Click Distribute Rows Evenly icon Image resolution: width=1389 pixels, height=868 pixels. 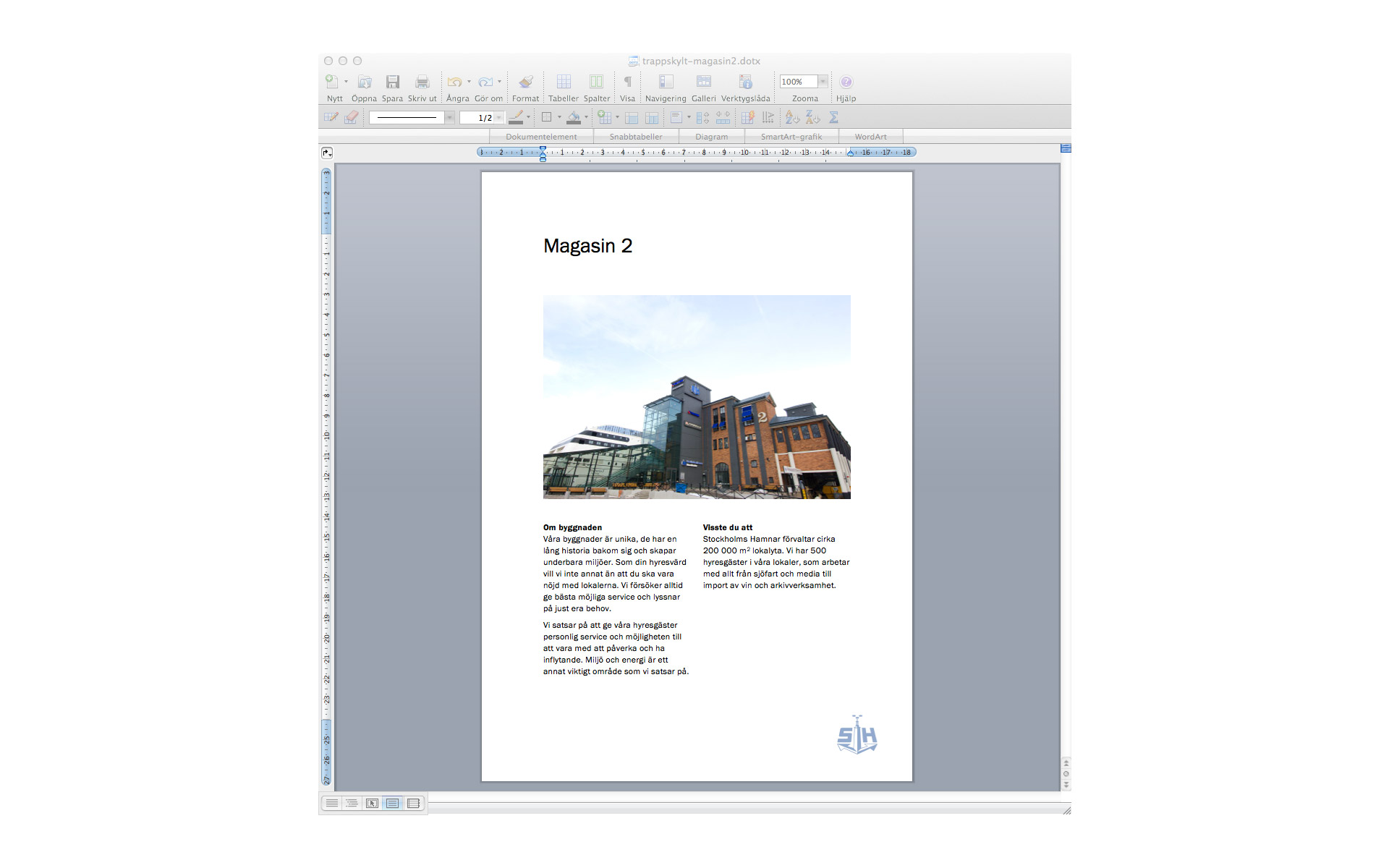click(702, 117)
